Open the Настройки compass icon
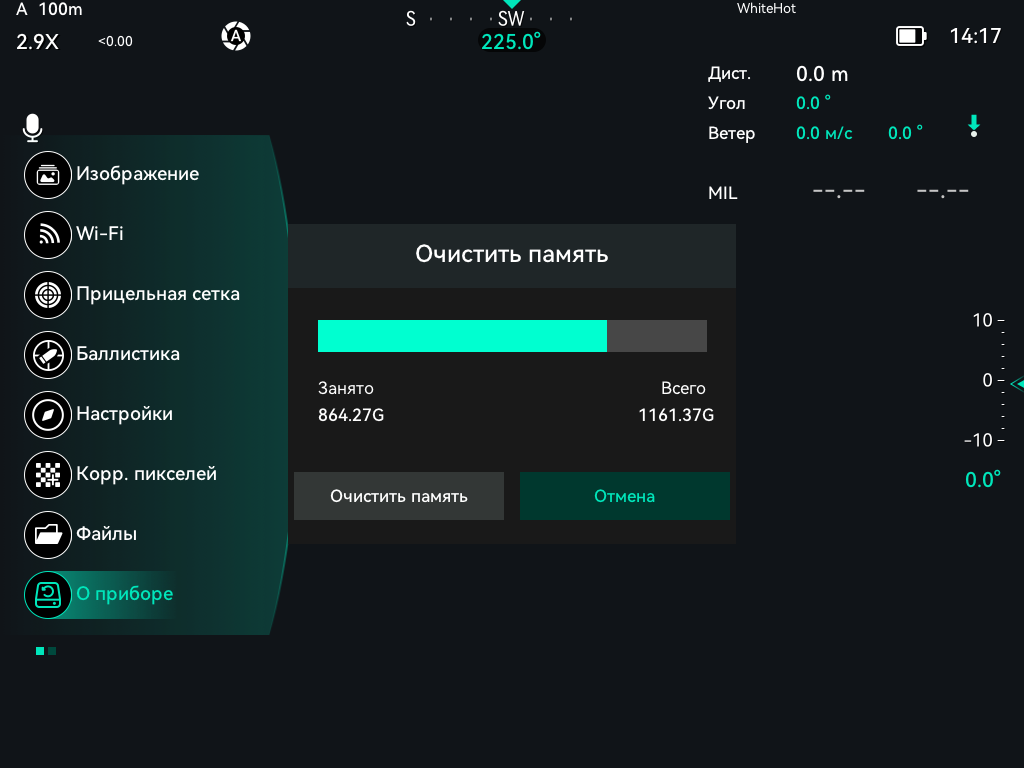Image resolution: width=1024 pixels, height=768 pixels. (x=48, y=415)
